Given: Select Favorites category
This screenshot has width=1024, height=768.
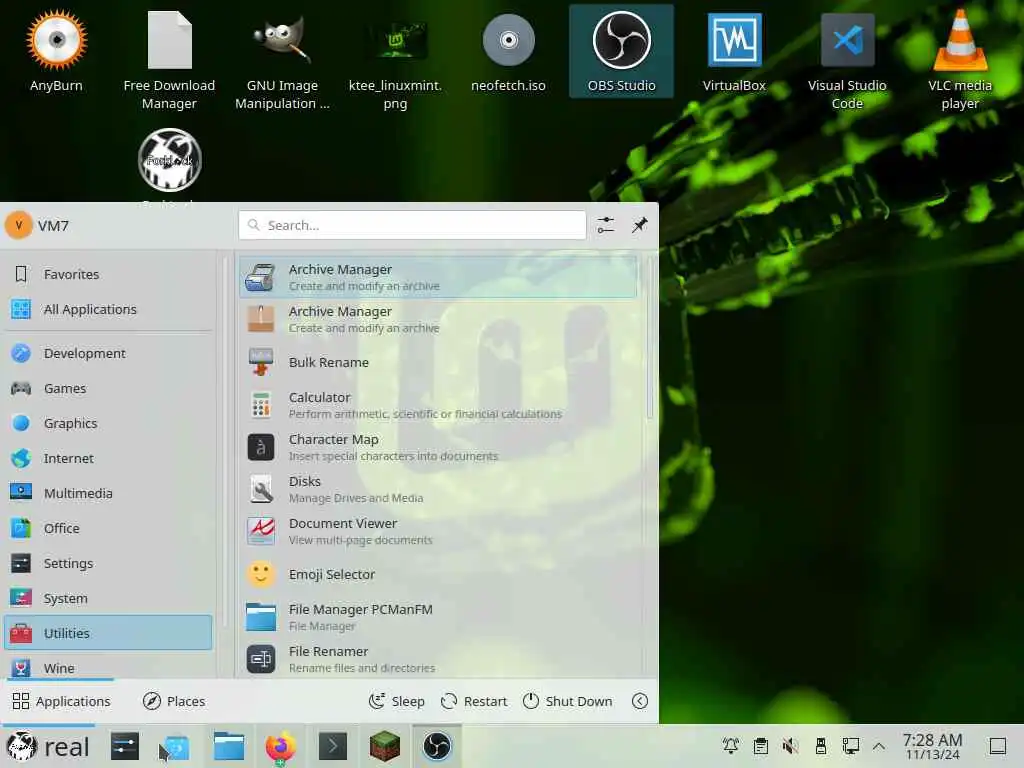Looking at the screenshot, I should pyautogui.click(x=108, y=274).
